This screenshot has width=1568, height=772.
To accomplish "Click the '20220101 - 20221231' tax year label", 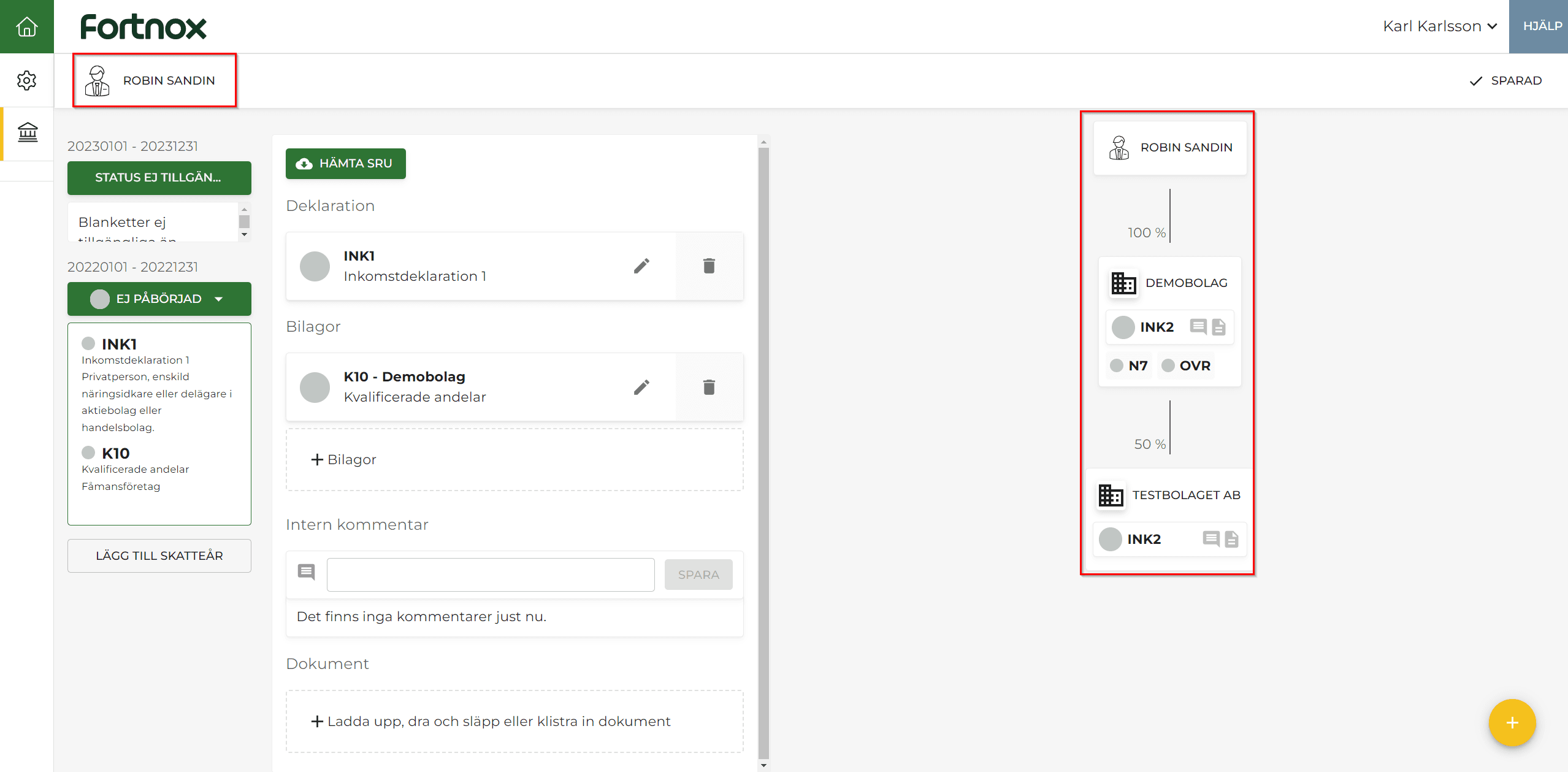I will point(132,267).
